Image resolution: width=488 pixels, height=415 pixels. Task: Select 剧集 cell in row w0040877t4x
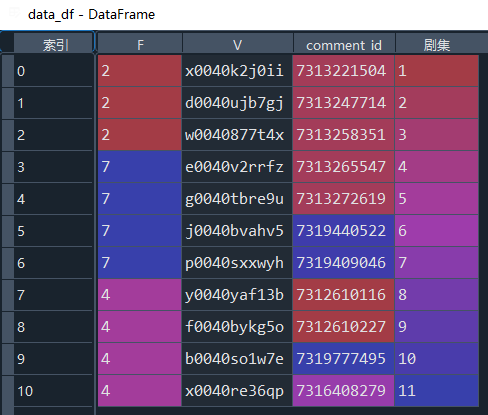click(437, 135)
